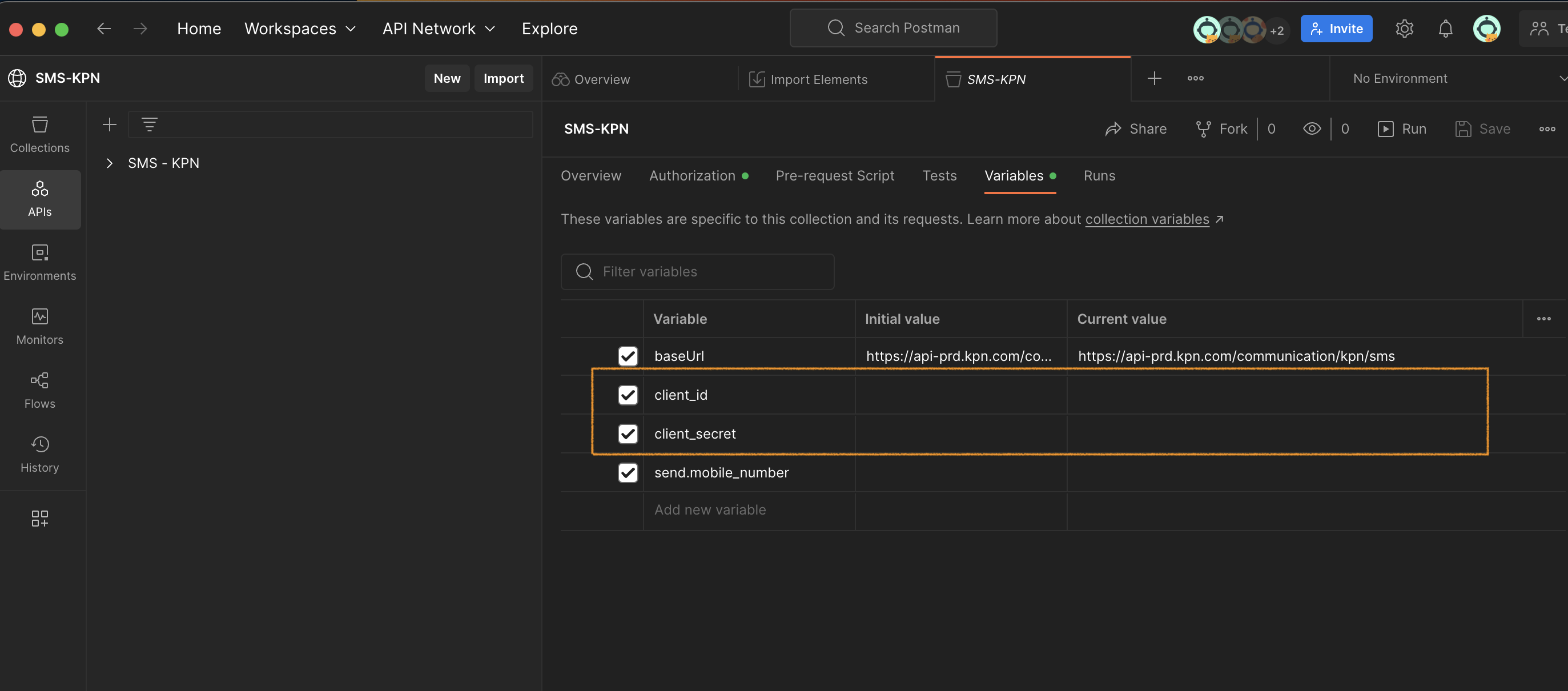
Task: Click the user avatar in header
Action: (x=1486, y=29)
